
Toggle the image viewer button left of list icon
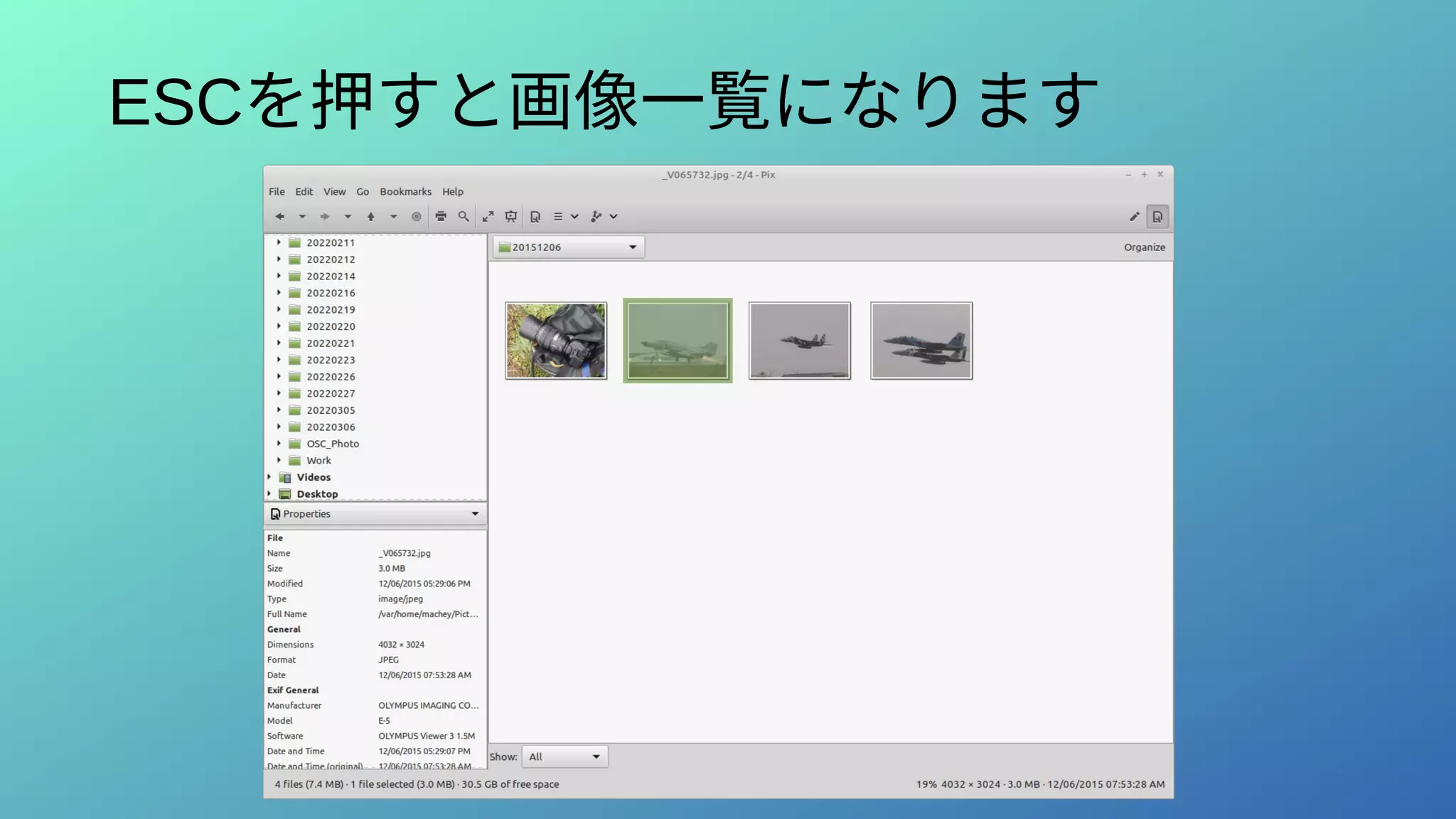pyautogui.click(x=535, y=217)
